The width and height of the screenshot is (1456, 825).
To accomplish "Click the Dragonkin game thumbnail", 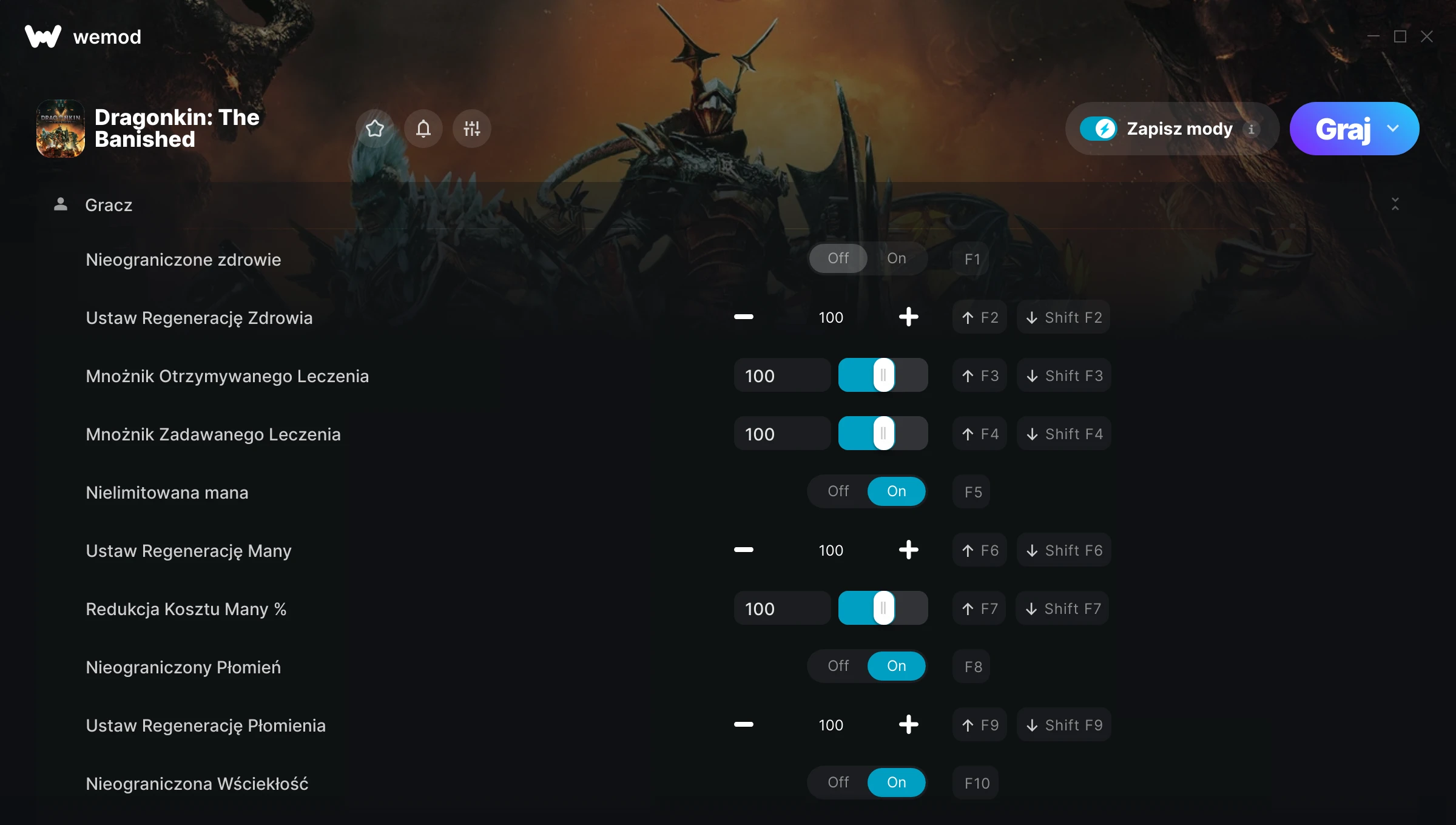I will (x=61, y=129).
